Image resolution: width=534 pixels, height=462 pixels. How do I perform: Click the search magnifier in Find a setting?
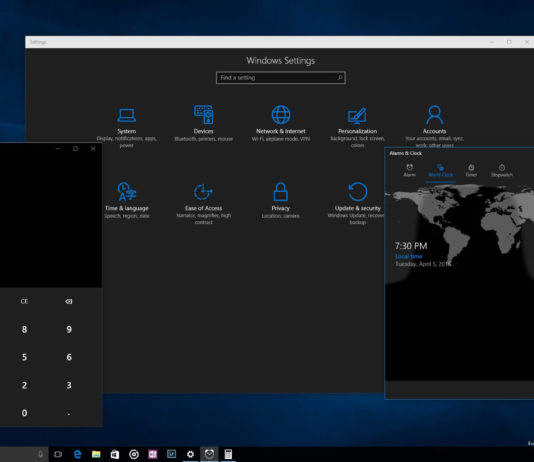pos(340,78)
